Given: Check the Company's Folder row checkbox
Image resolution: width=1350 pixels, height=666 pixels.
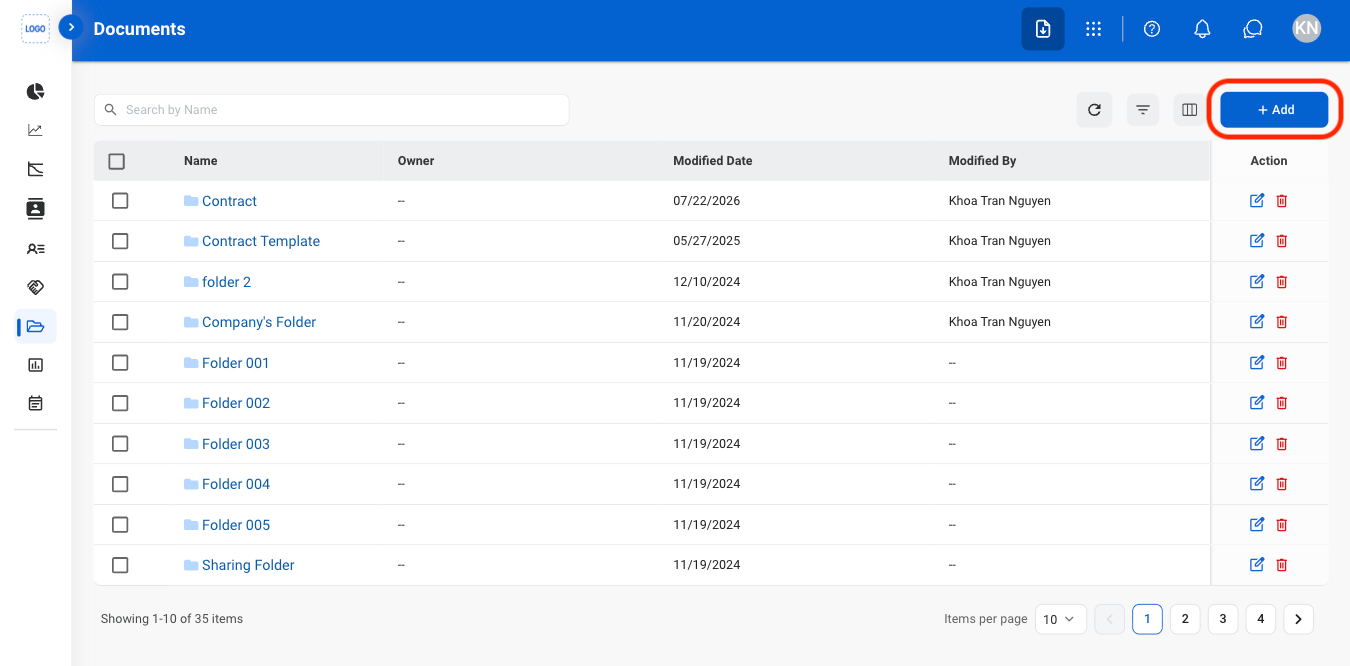Looking at the screenshot, I should coord(120,322).
